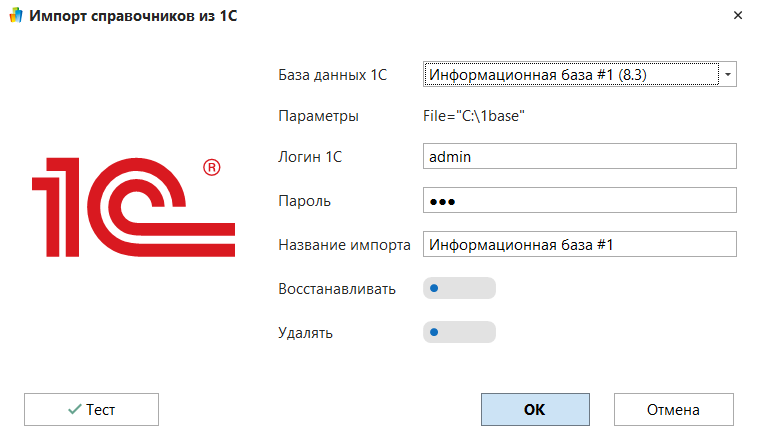The height and width of the screenshot is (444, 758).
Task: Select the Информационная база #1 (8.3) combo box
Action: pyautogui.click(x=570, y=74)
